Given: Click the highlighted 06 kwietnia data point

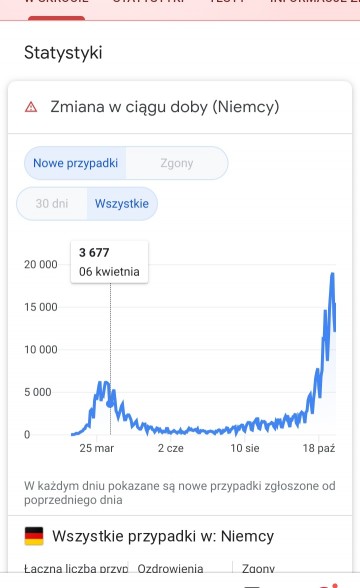Looking at the screenshot, I should [x=110, y=404].
